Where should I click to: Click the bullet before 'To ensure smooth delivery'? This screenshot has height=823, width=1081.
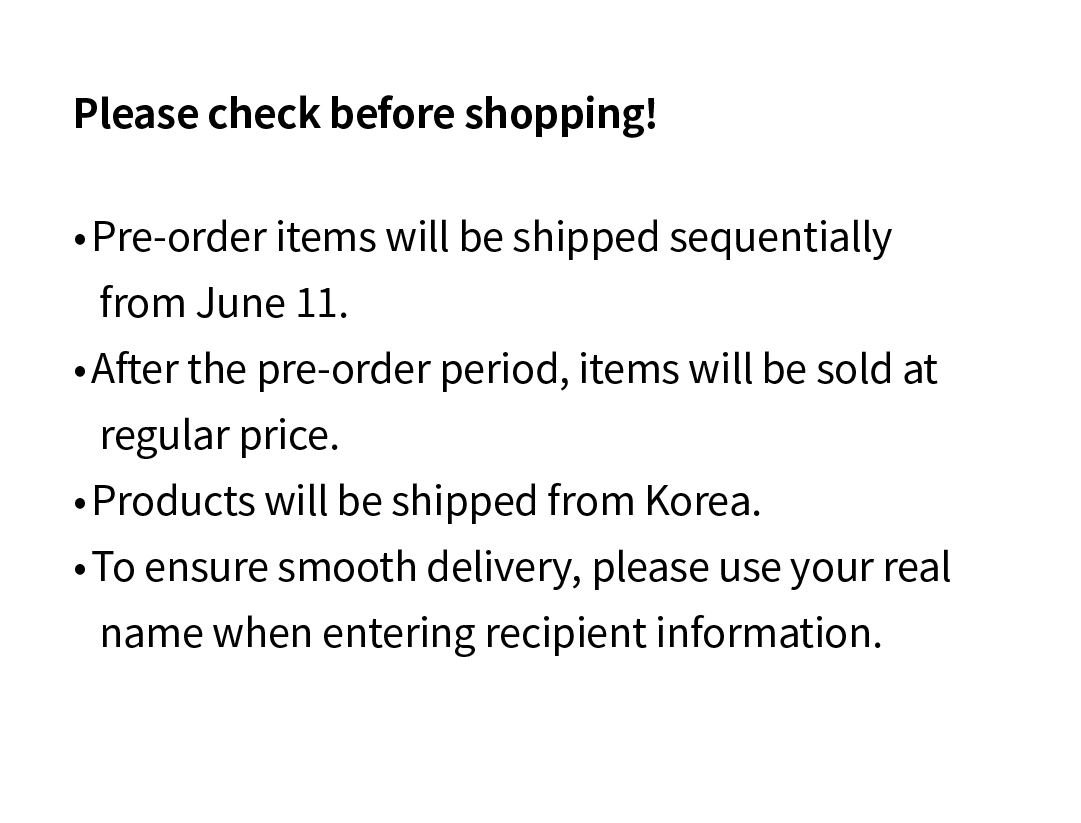(x=80, y=571)
